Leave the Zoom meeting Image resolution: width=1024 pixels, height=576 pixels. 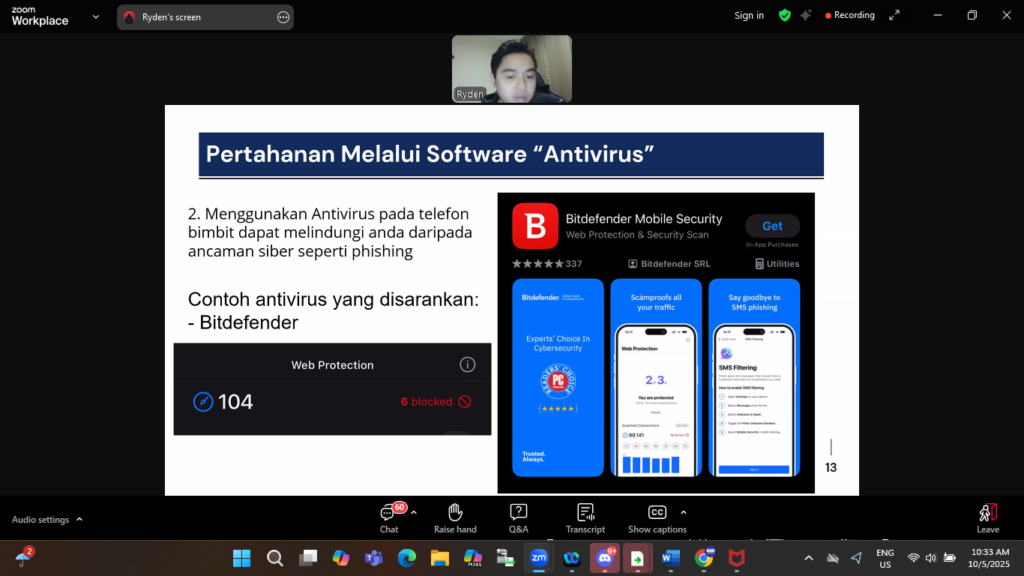(x=987, y=519)
